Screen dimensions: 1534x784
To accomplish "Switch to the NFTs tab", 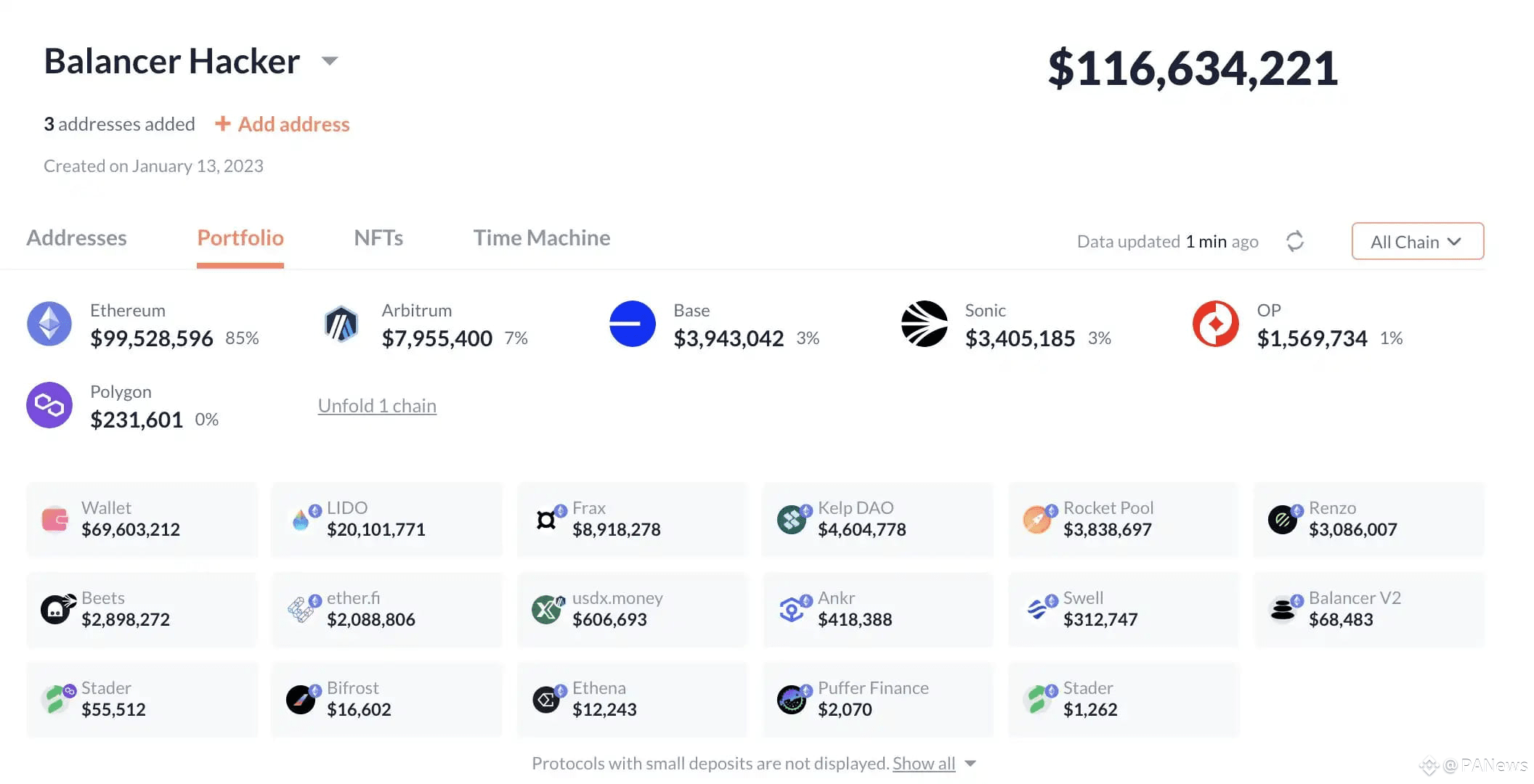I will tap(378, 238).
